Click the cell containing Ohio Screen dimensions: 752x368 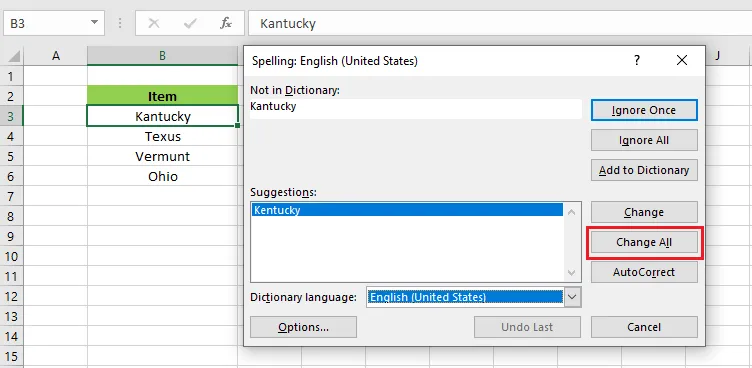click(163, 176)
